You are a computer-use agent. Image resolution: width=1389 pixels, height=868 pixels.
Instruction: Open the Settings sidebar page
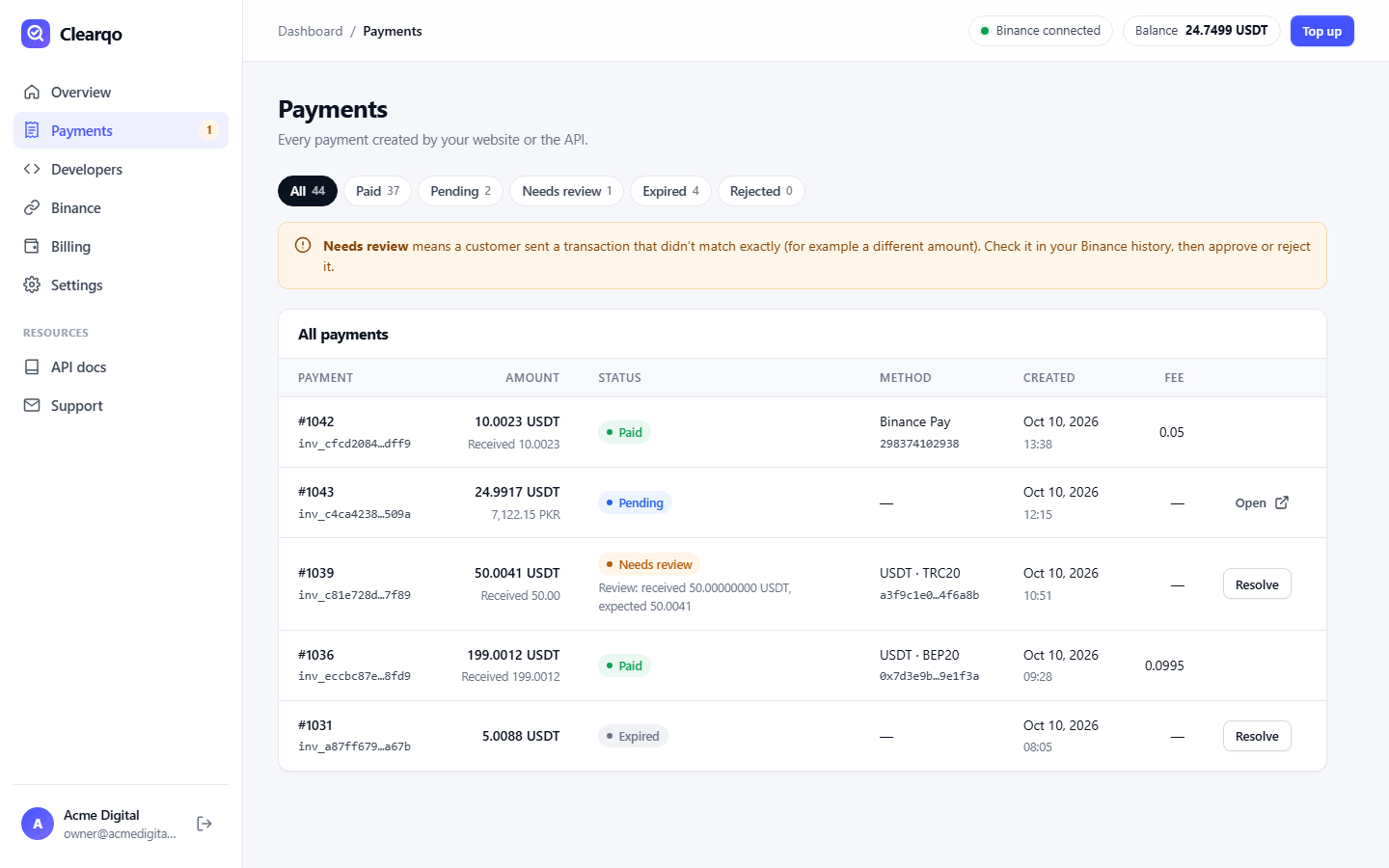tap(121, 285)
